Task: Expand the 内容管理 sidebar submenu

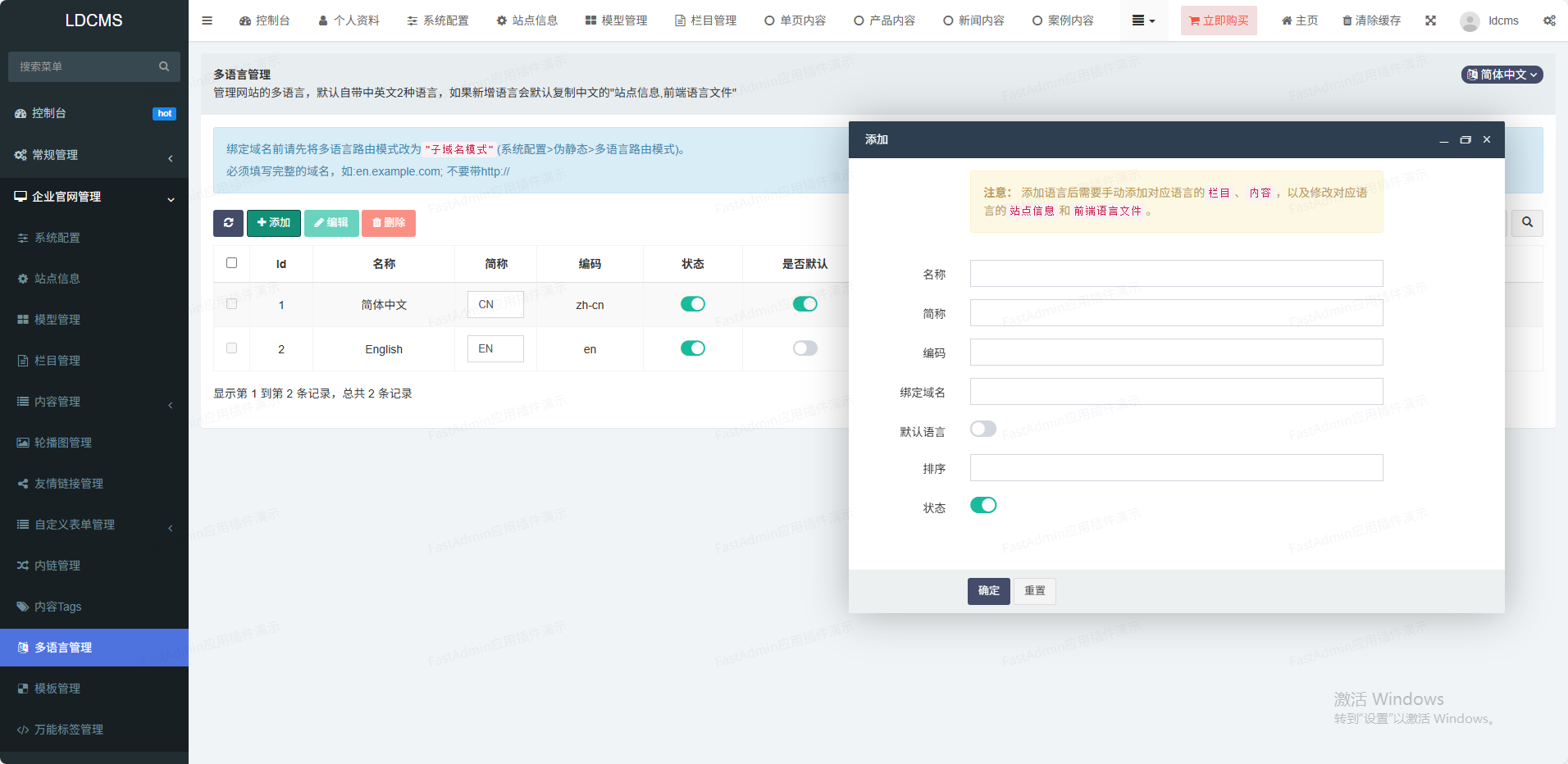Action: [x=94, y=402]
